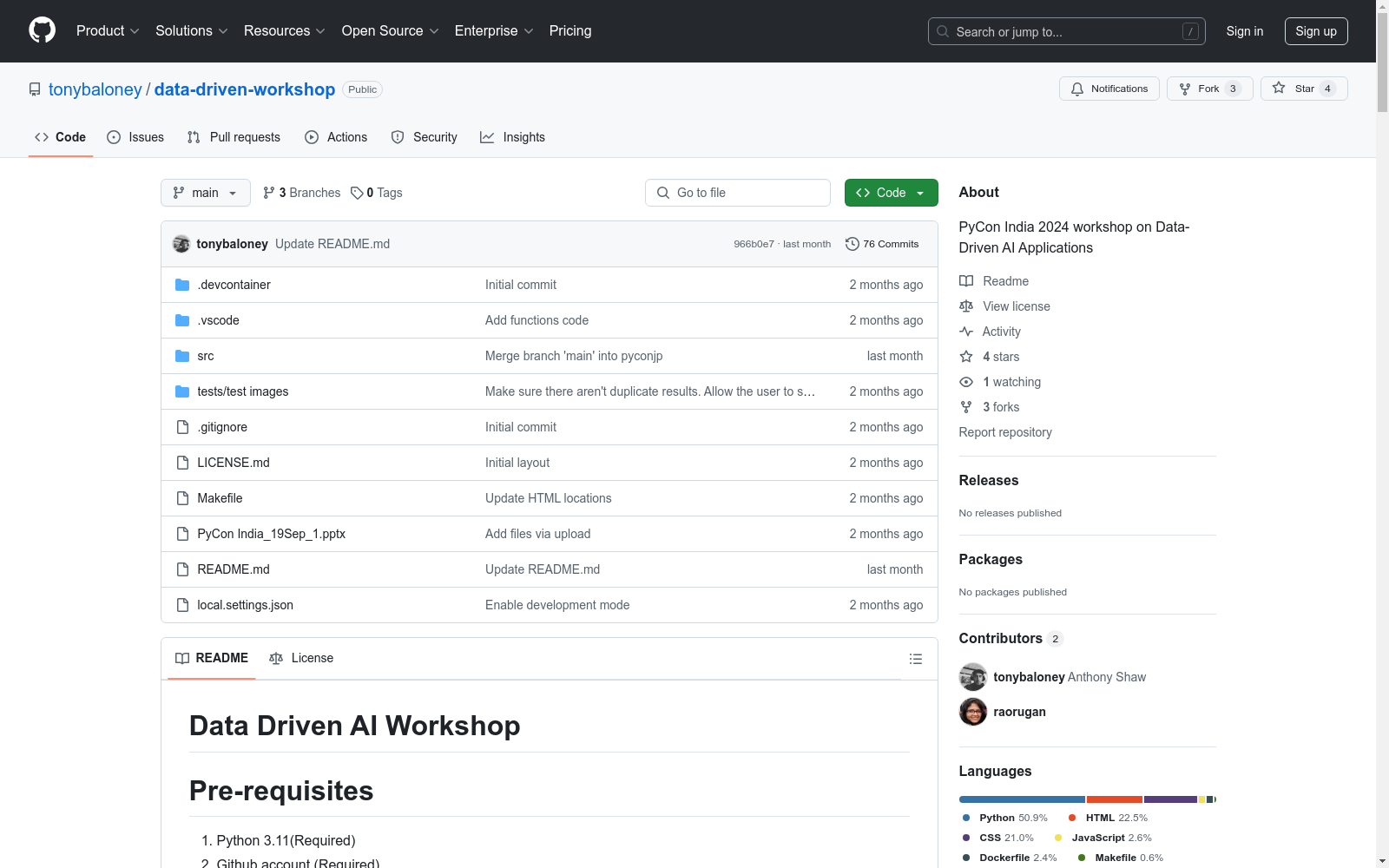1389x868 pixels.
Task: Click the Go to file input
Action: (x=738, y=193)
